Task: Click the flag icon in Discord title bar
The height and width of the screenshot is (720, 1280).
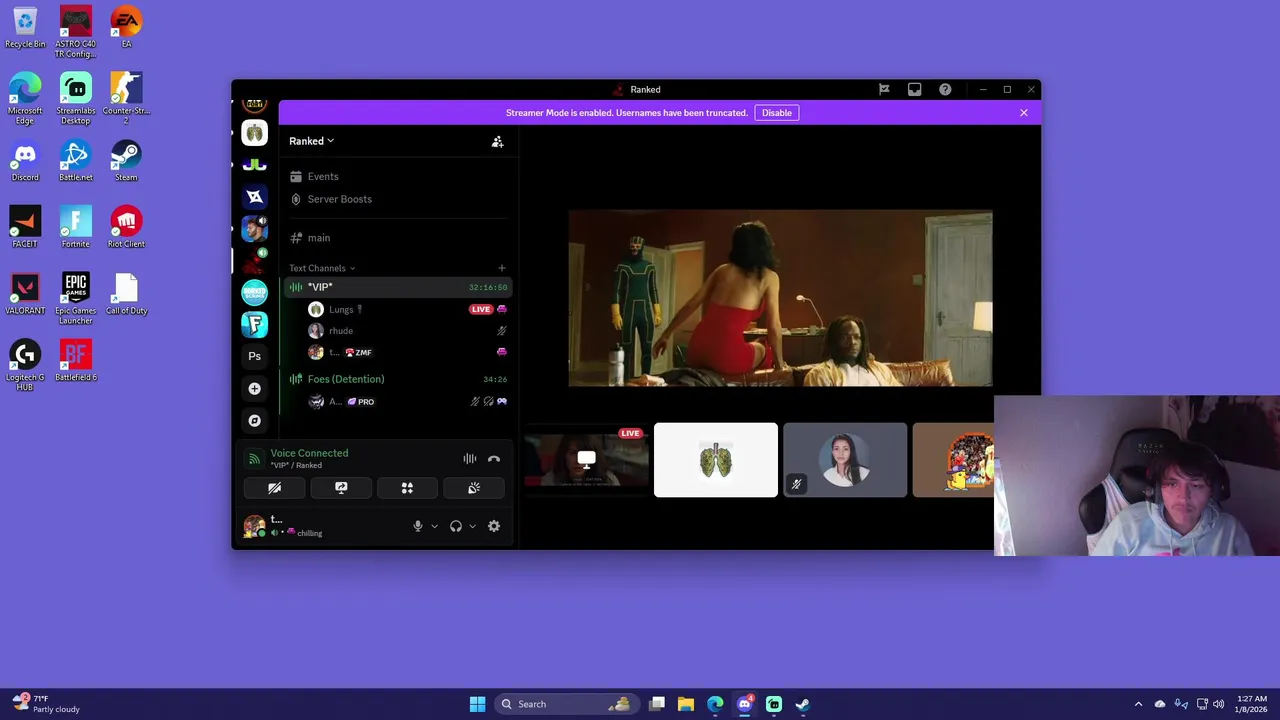Action: coord(884,89)
